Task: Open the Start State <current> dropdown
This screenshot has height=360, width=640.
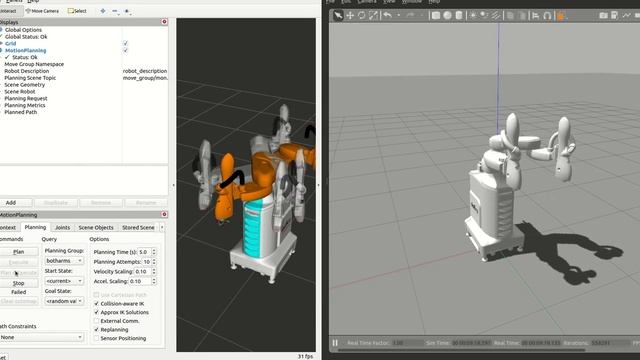Action: point(64,281)
